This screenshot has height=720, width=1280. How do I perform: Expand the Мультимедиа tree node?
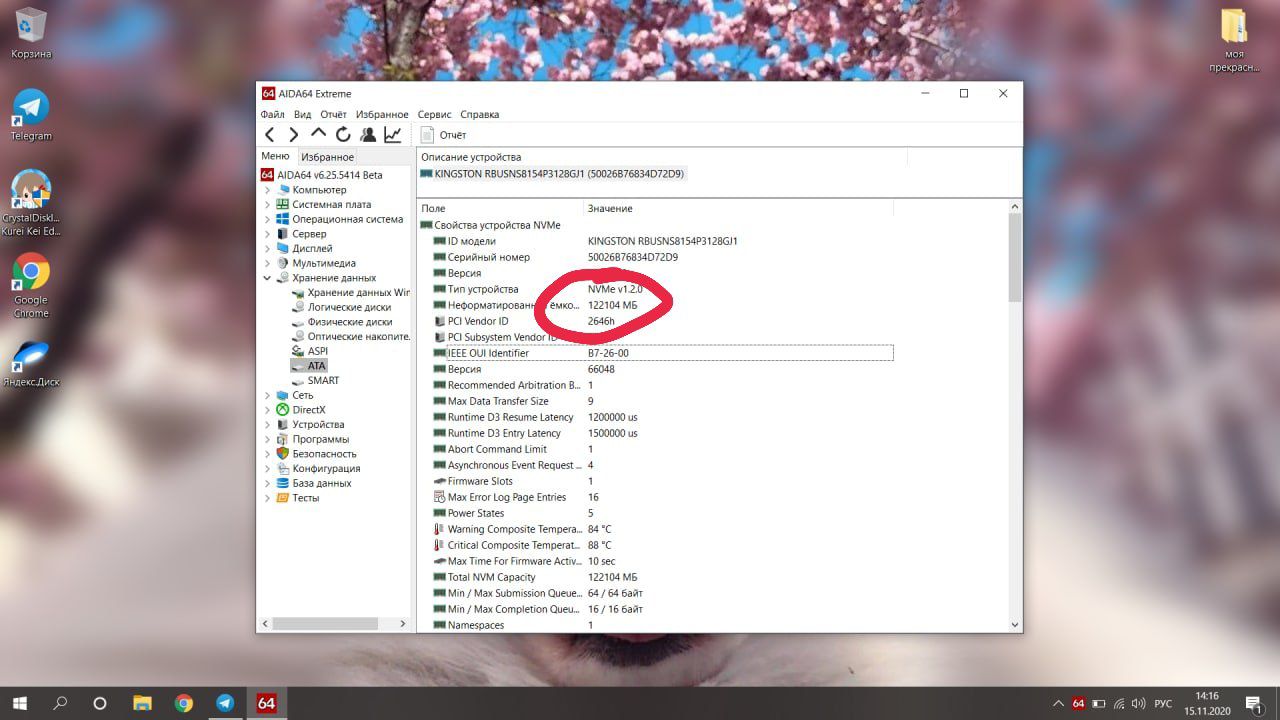click(267, 263)
